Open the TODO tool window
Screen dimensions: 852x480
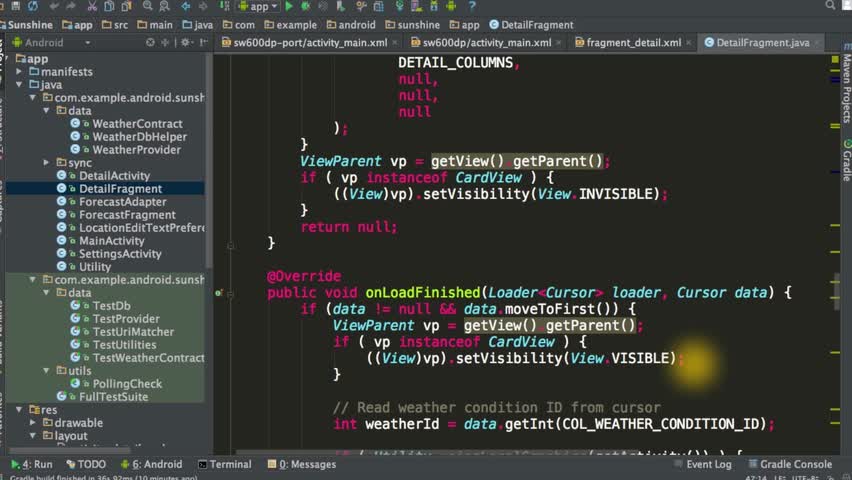click(x=86, y=464)
